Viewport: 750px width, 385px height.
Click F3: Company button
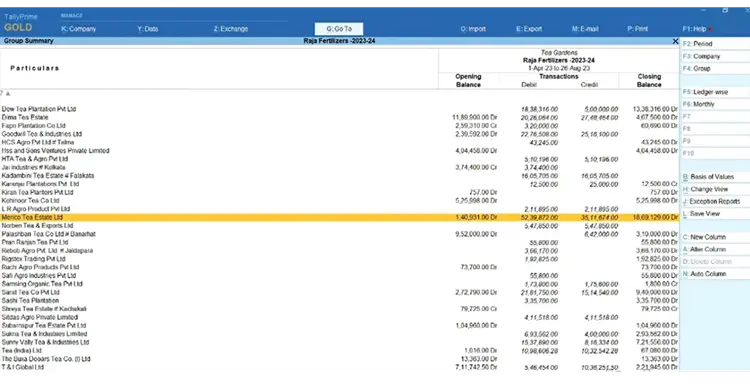tap(715, 56)
